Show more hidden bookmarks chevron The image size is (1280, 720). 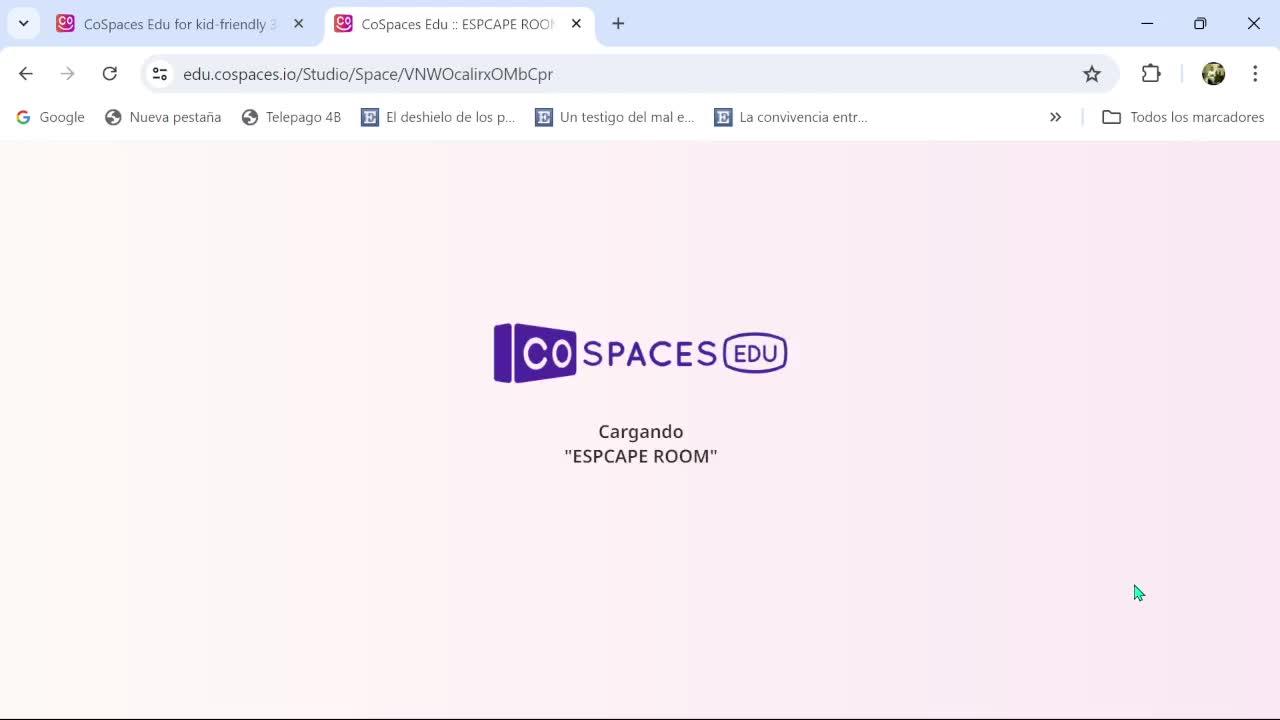click(1055, 117)
